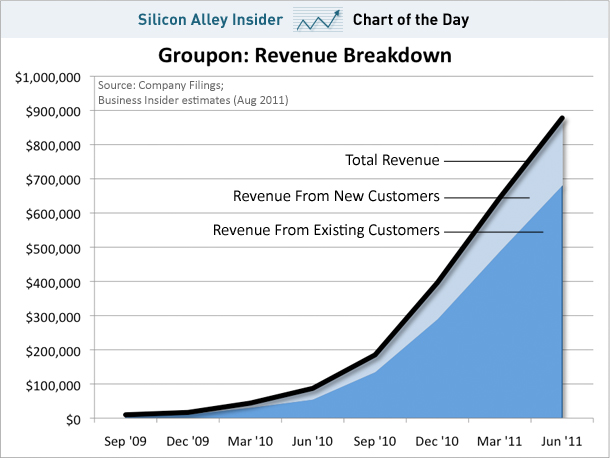The width and height of the screenshot is (610, 458).
Task: Click the 'Chart of the Day' heading
Action: 411,19
